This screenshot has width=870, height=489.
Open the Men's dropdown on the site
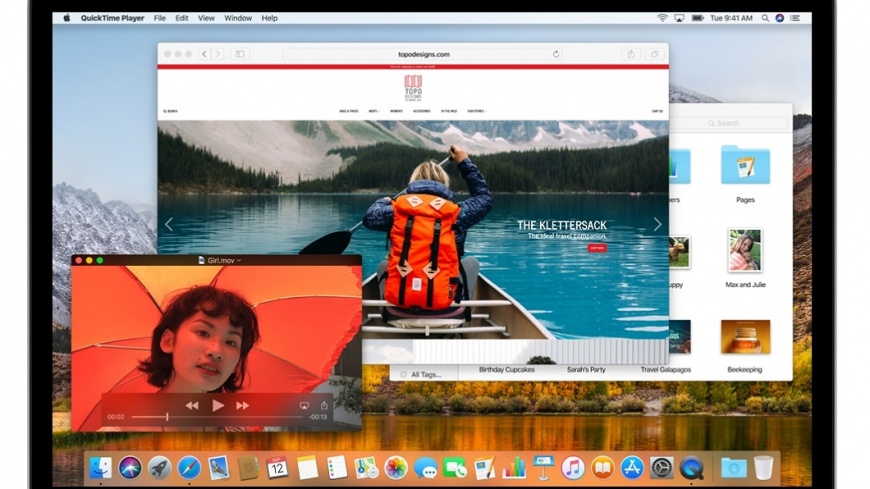pos(374,112)
